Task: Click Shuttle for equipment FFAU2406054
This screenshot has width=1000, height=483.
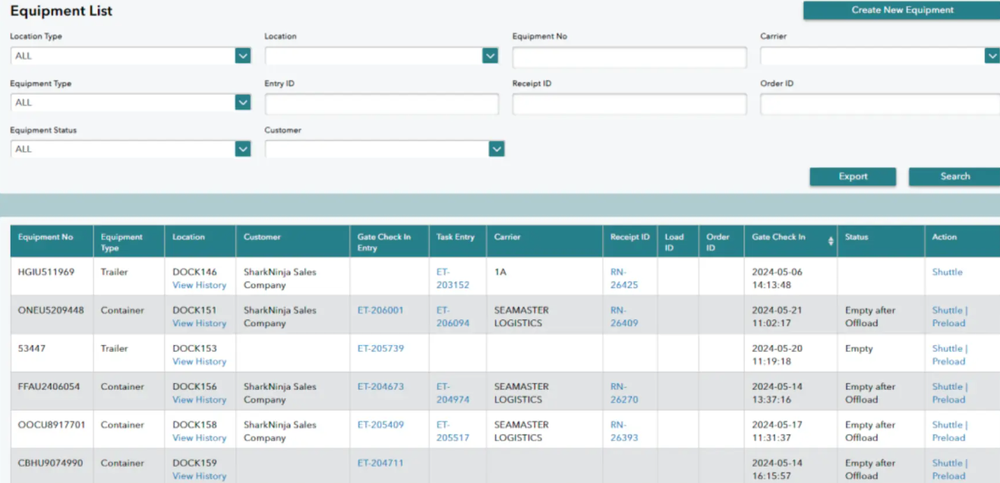Action: click(x=947, y=387)
